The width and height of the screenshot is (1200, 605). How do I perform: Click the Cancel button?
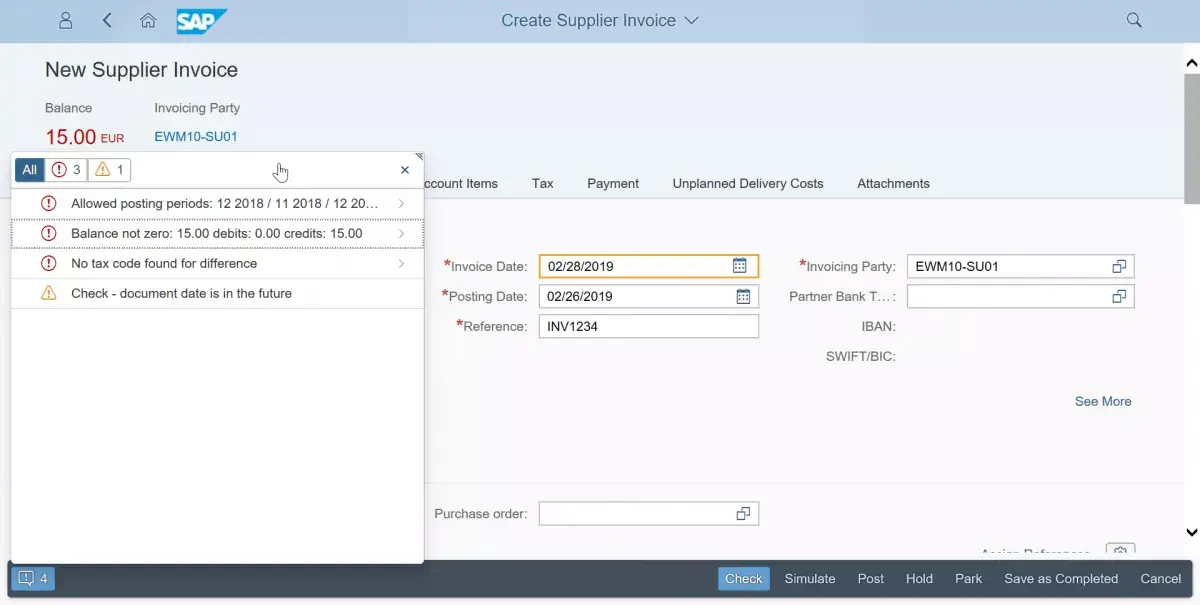click(1161, 578)
